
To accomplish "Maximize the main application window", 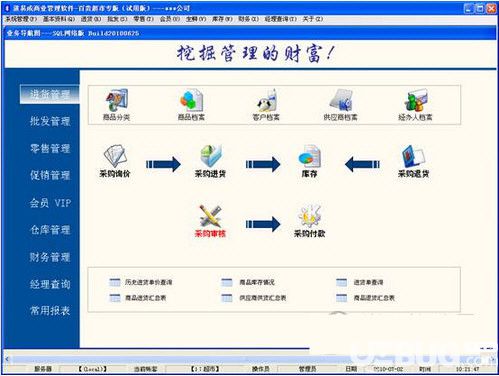I will 479,8.
